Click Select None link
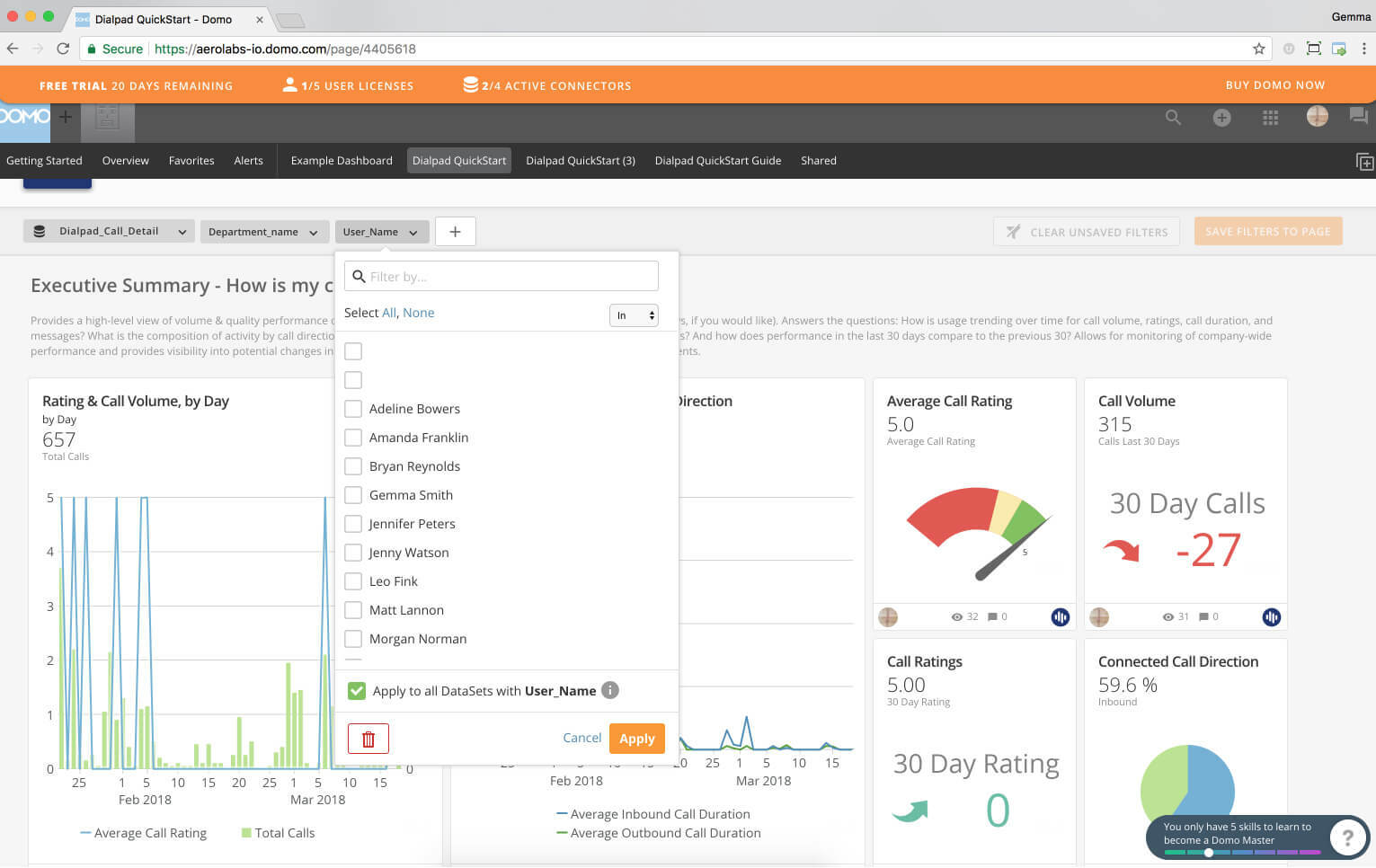Screen dimensions: 1376x868 [418, 313]
